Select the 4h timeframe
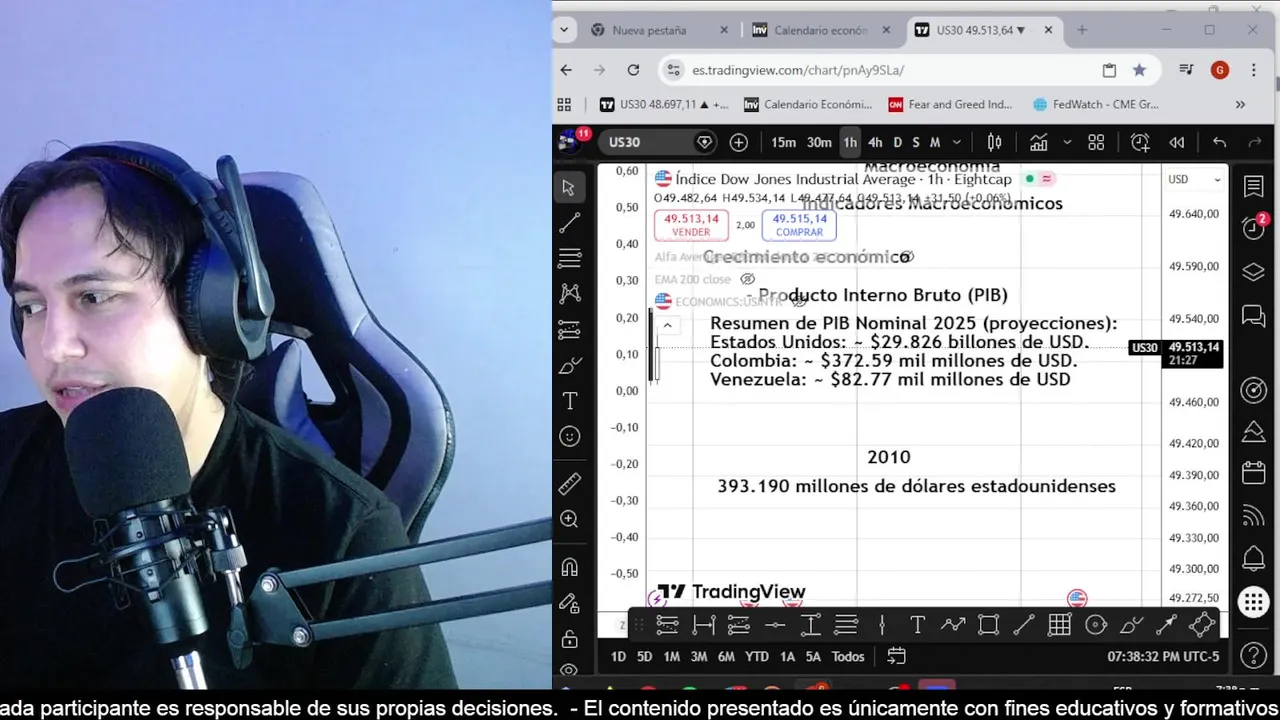The height and width of the screenshot is (720, 1280). (x=875, y=142)
